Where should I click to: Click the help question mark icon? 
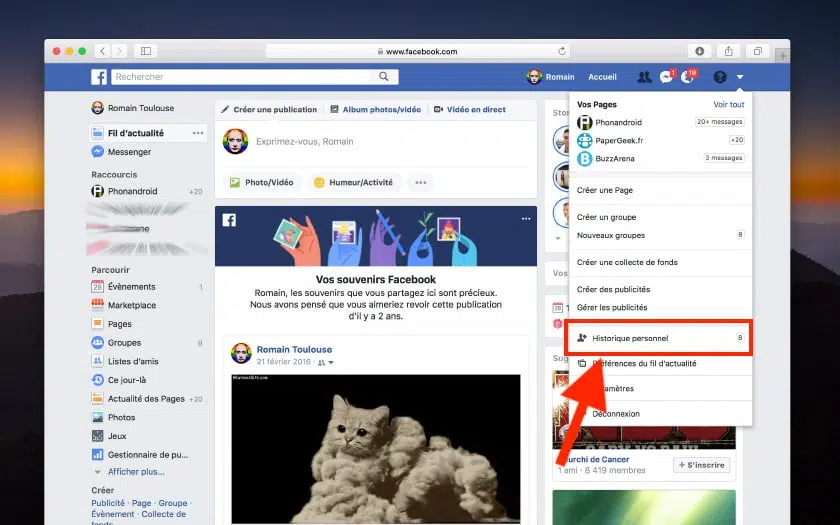click(719, 77)
